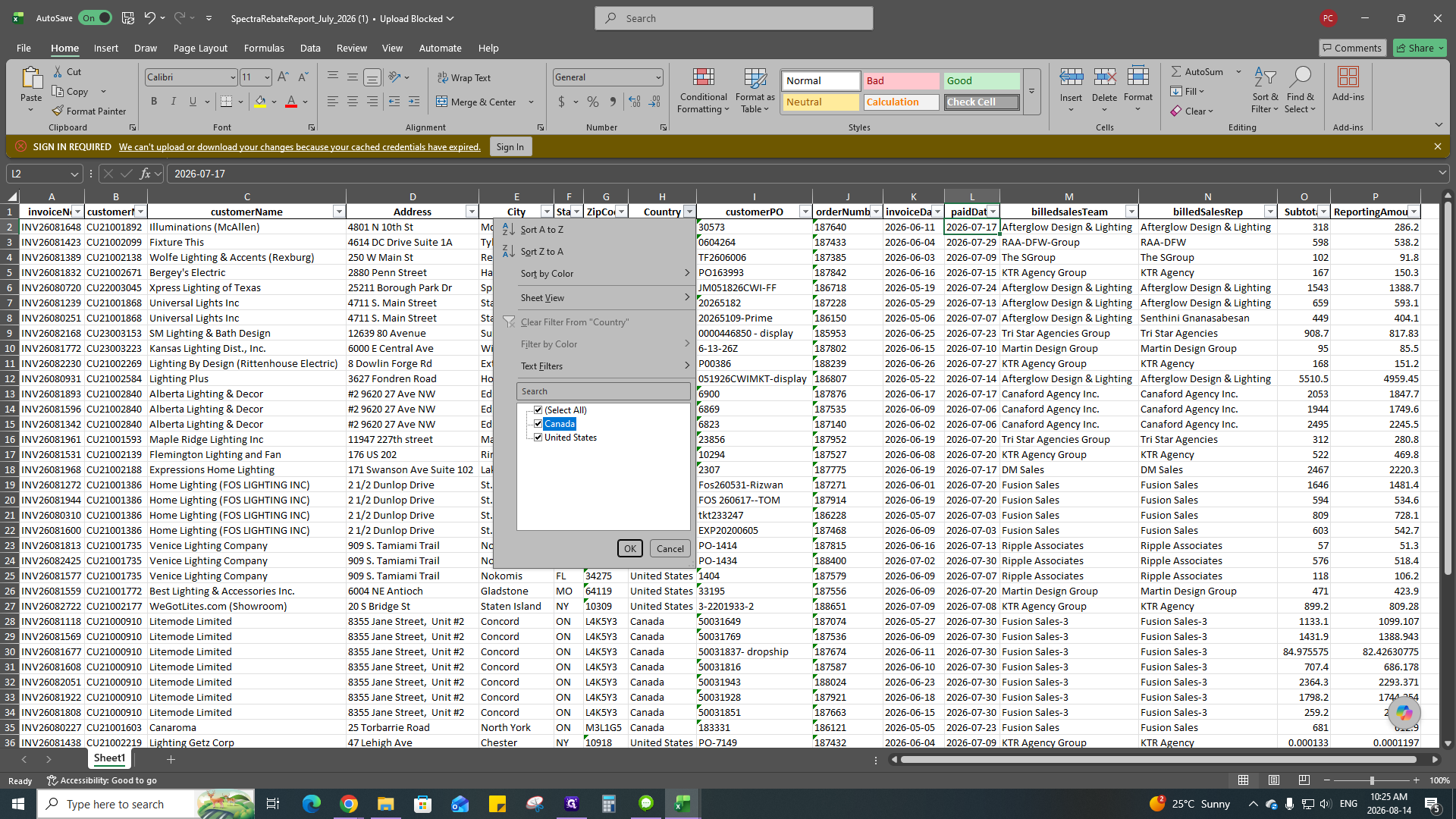Save the workbook
The height and width of the screenshot is (819, 1456).
coord(128,18)
